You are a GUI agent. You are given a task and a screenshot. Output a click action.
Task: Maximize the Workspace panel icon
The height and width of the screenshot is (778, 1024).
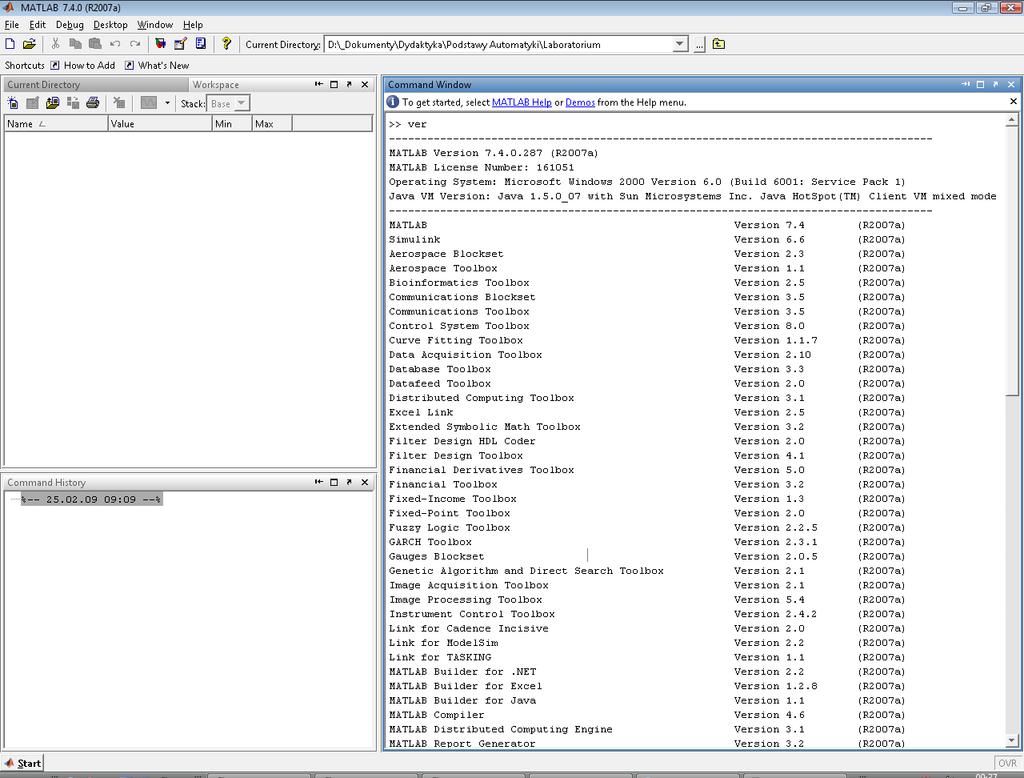click(334, 84)
